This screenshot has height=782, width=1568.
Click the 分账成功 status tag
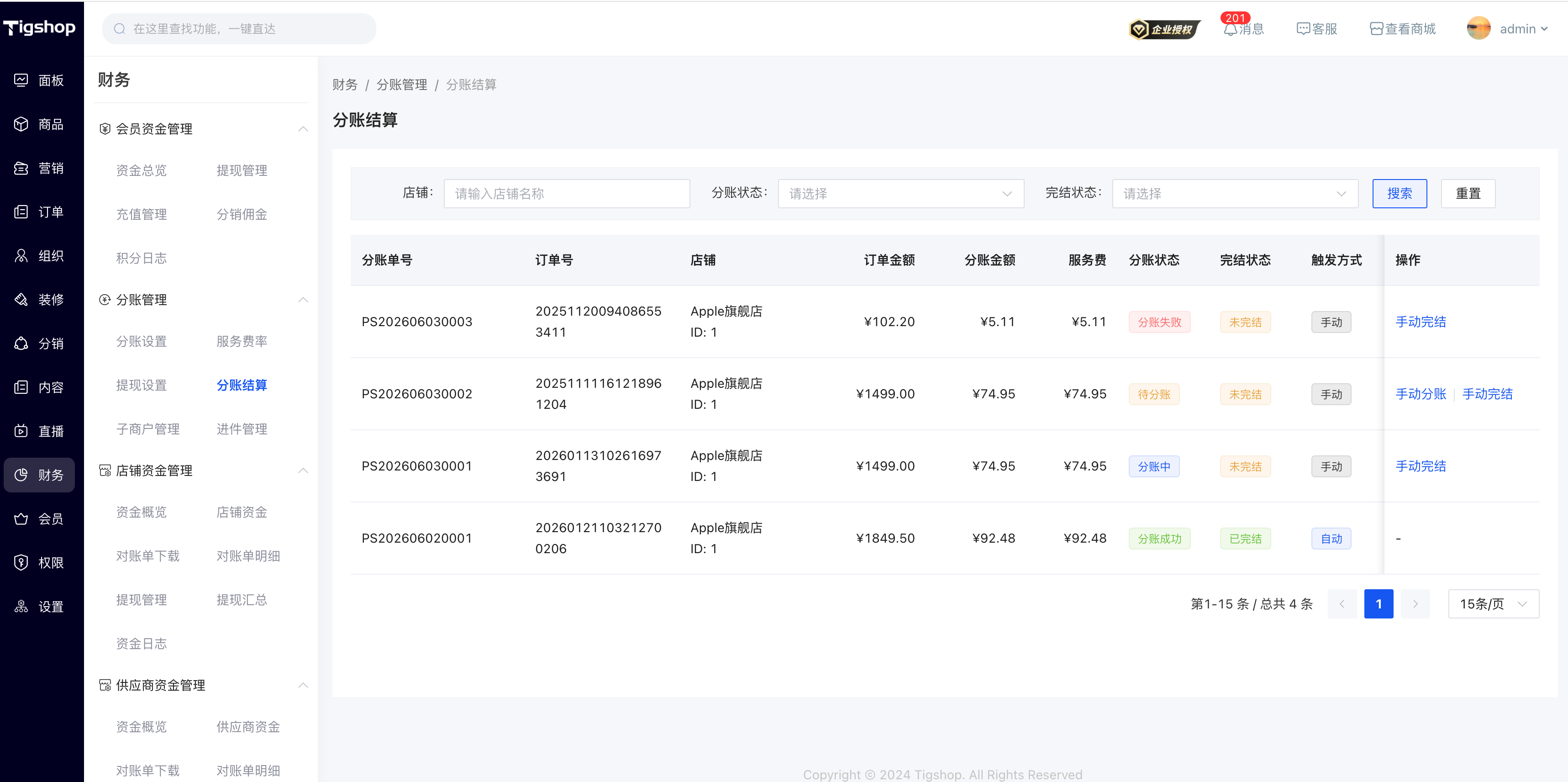tap(1160, 539)
